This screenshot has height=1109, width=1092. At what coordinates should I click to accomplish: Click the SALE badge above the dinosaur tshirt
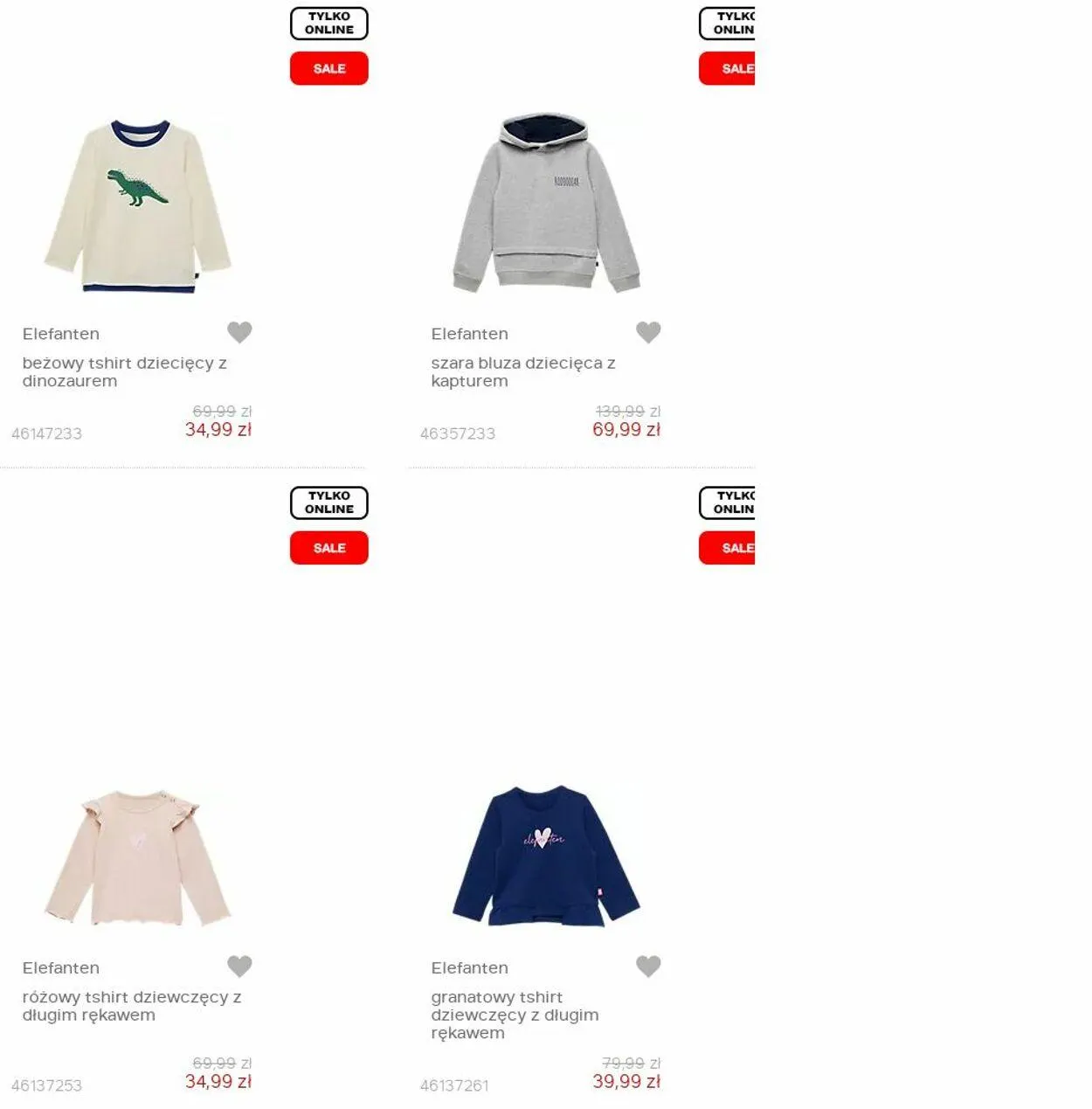[x=329, y=68]
